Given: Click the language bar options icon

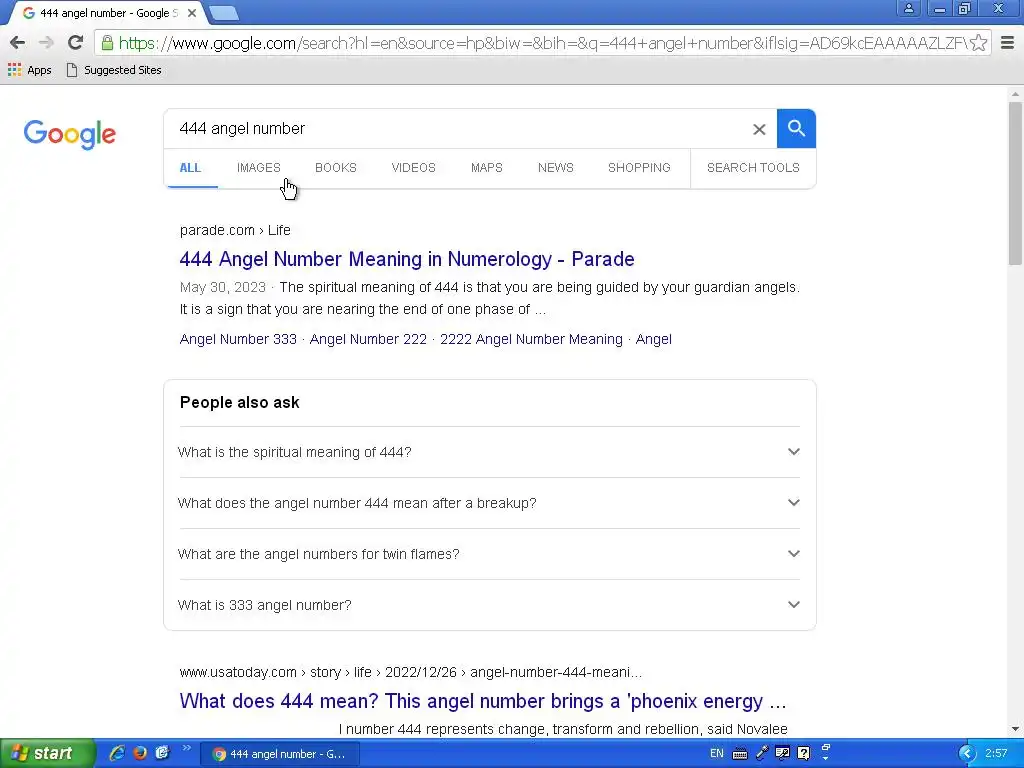Looking at the screenshot, I should point(825,752).
